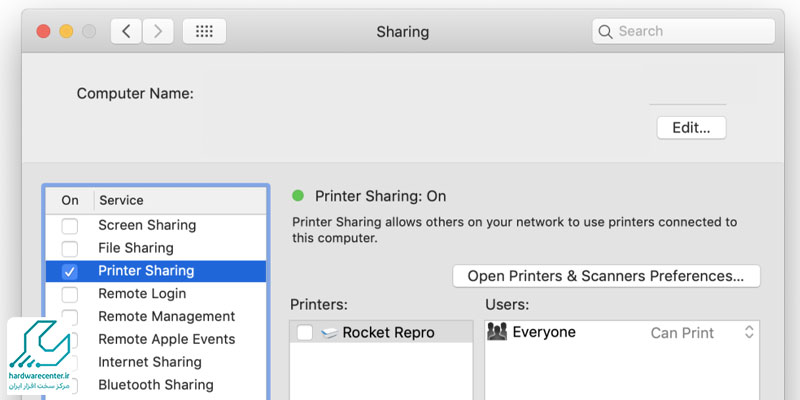800x400 pixels.
Task: Select the File Sharing service row
Action: [156, 248]
